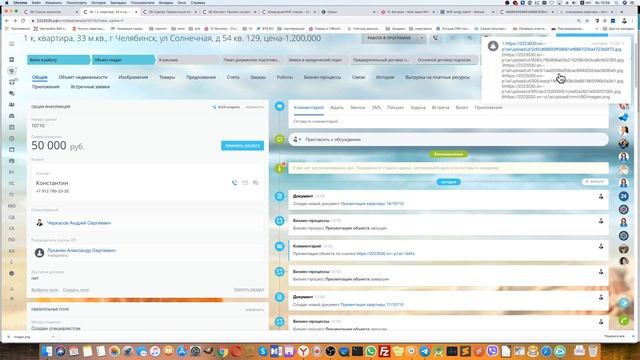The width and height of the screenshot is (640, 360).
Task: Click into the Оставьте комментарий field
Action: [448, 121]
